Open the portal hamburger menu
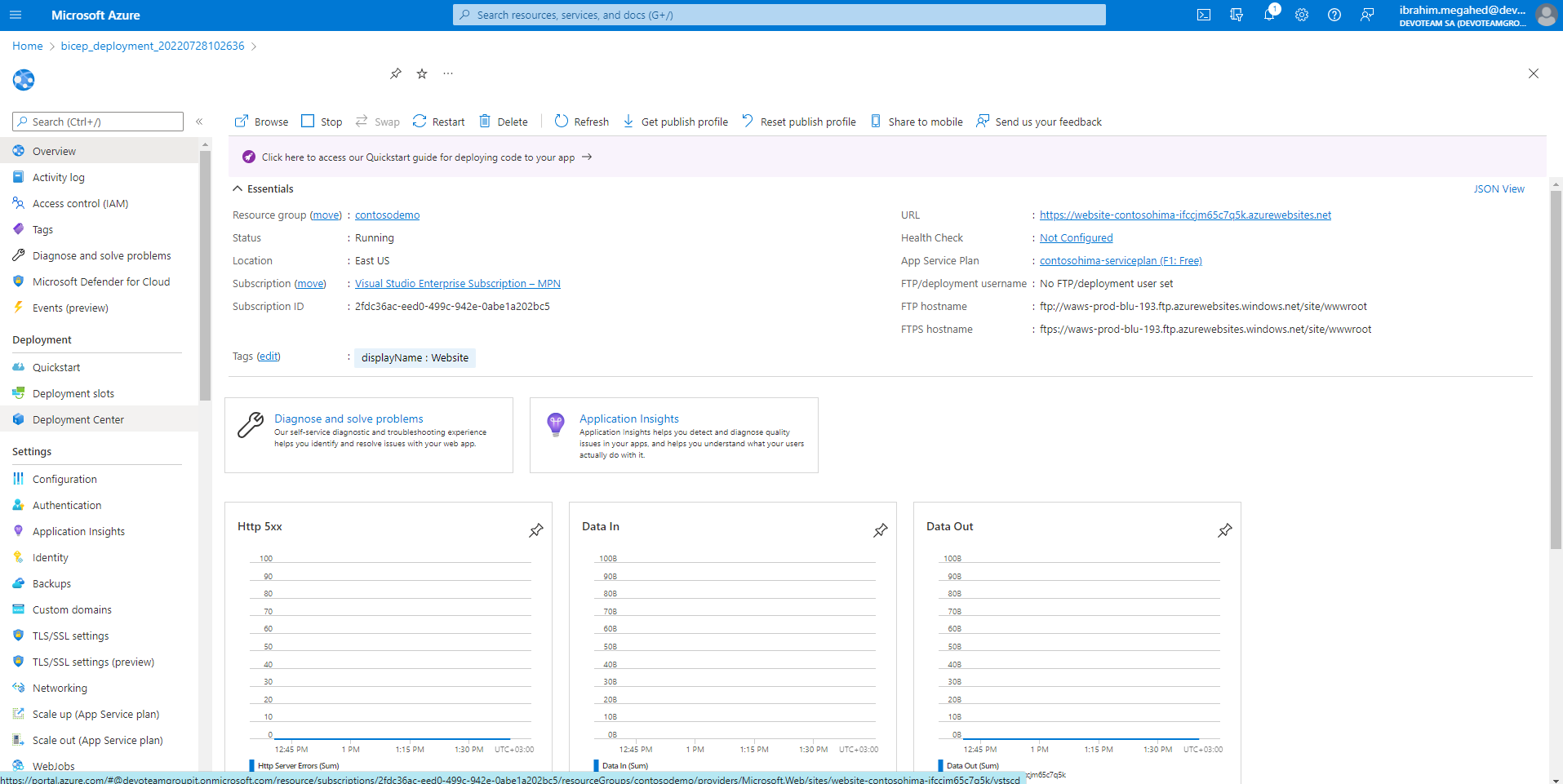Viewport: 1563px width, 784px height. click(16, 14)
